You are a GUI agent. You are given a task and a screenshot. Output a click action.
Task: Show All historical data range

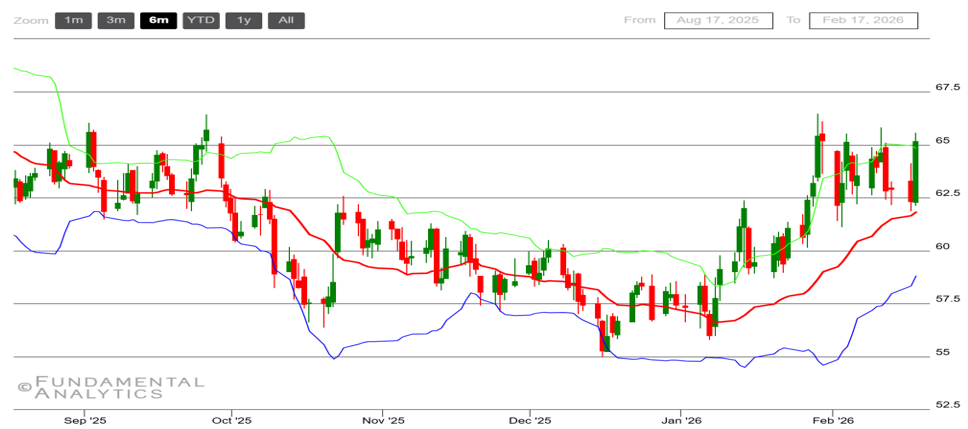point(286,20)
